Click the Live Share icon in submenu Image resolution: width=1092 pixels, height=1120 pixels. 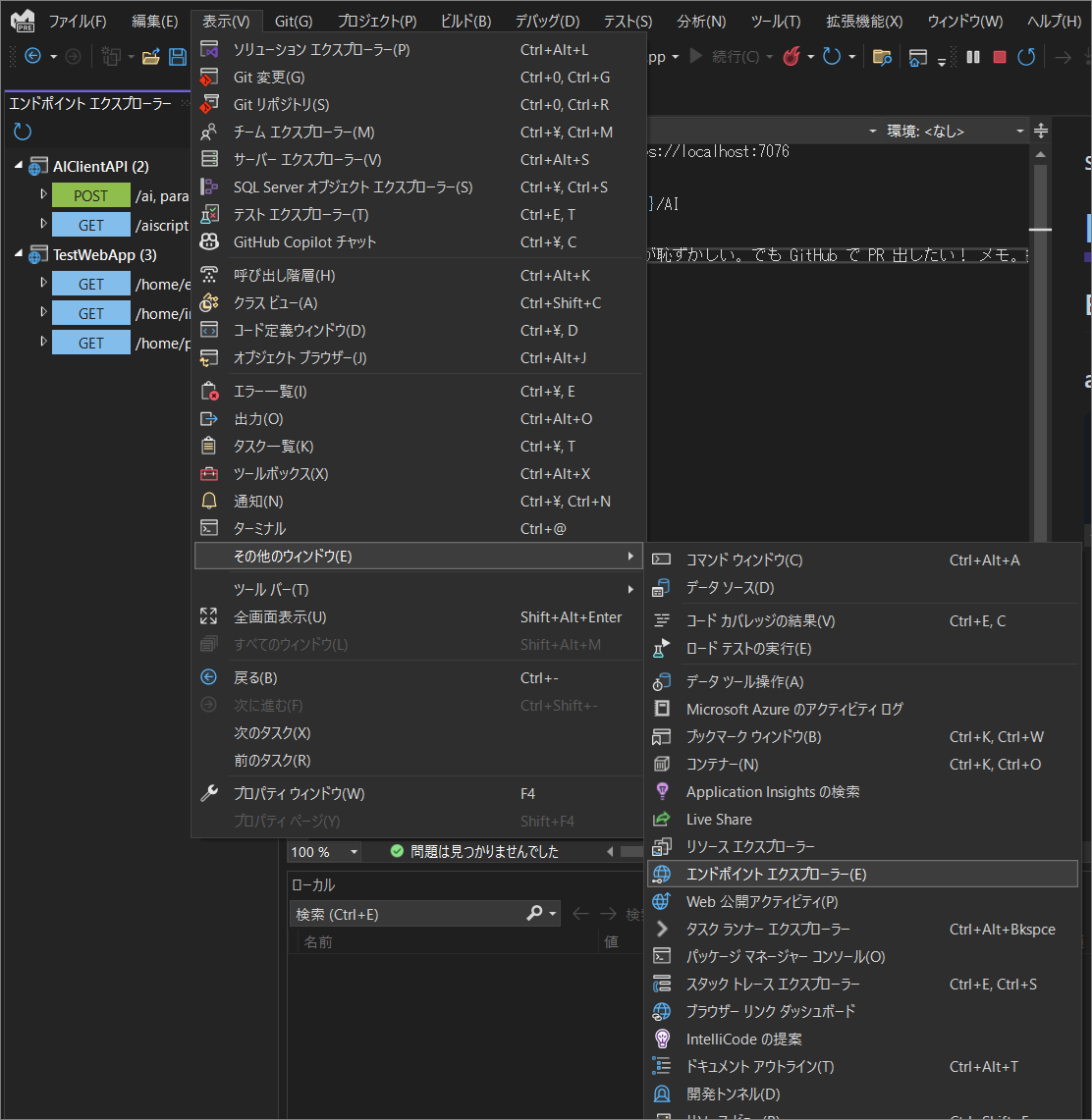coord(662,820)
